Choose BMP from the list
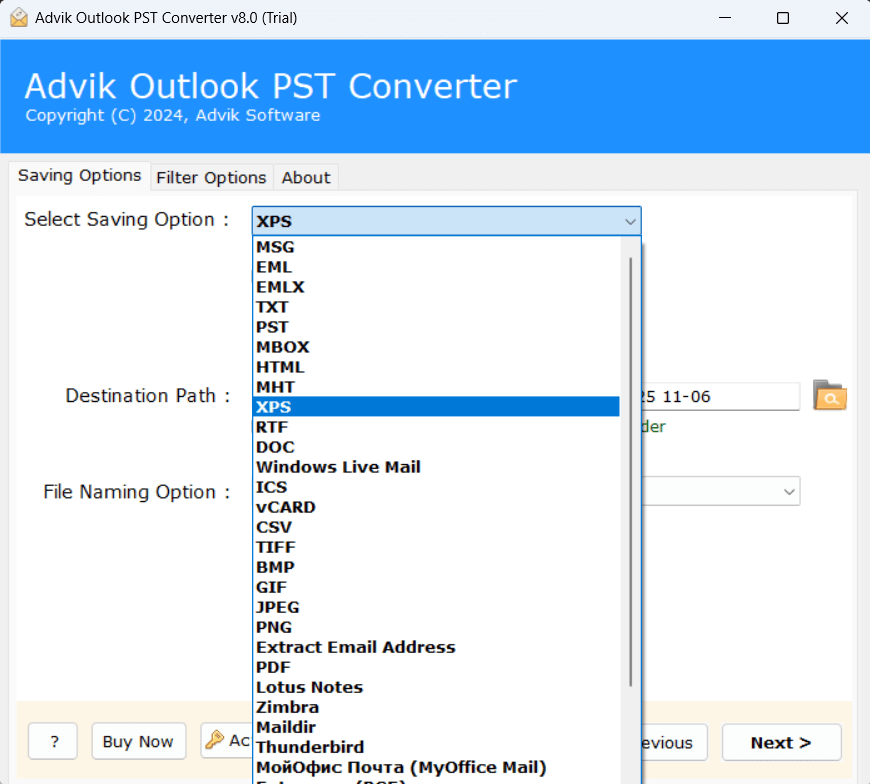 (x=436, y=567)
